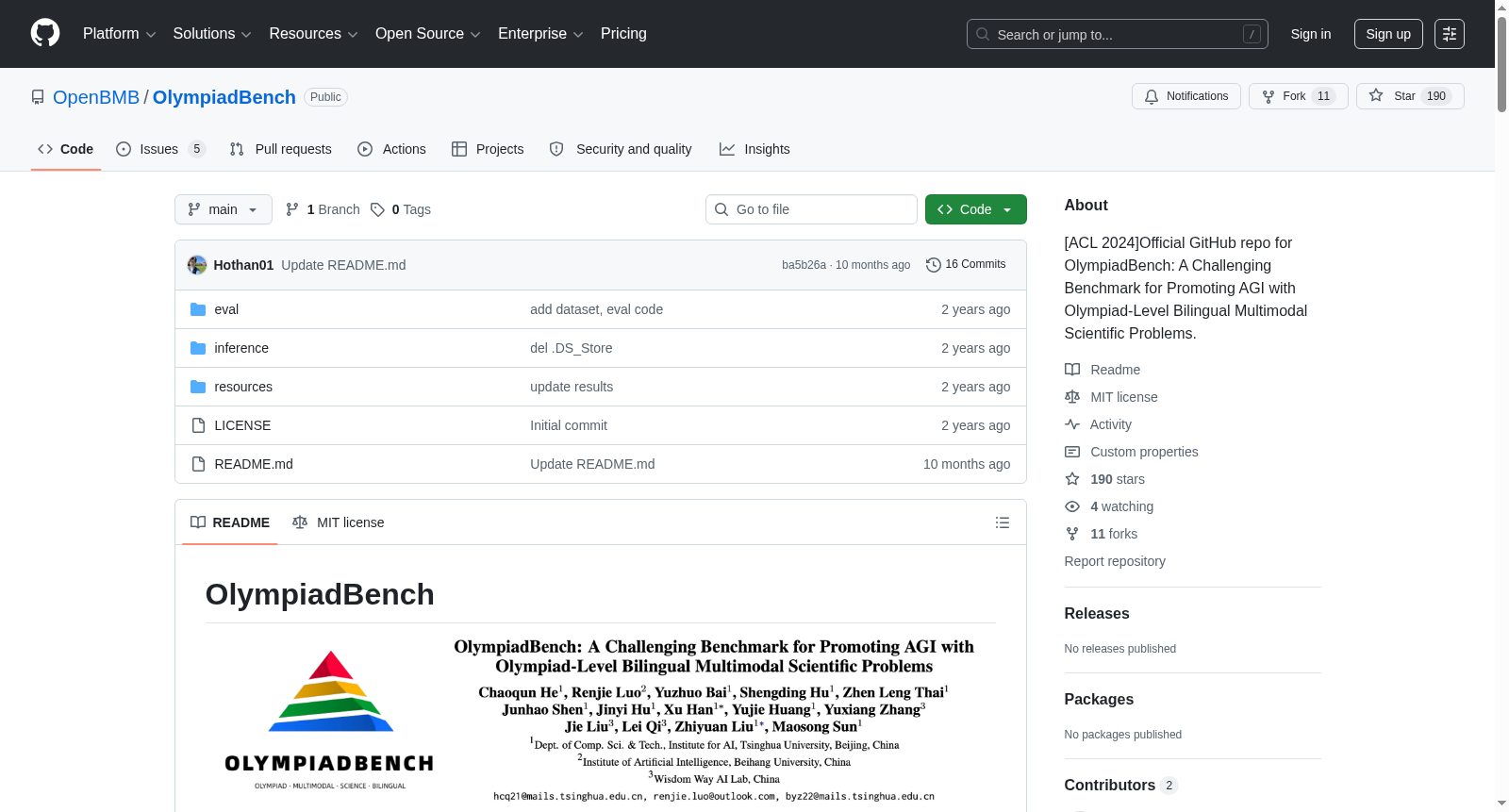The height and width of the screenshot is (812, 1509).
Task: Click the branch icon beside 1 Branch
Action: 292,209
